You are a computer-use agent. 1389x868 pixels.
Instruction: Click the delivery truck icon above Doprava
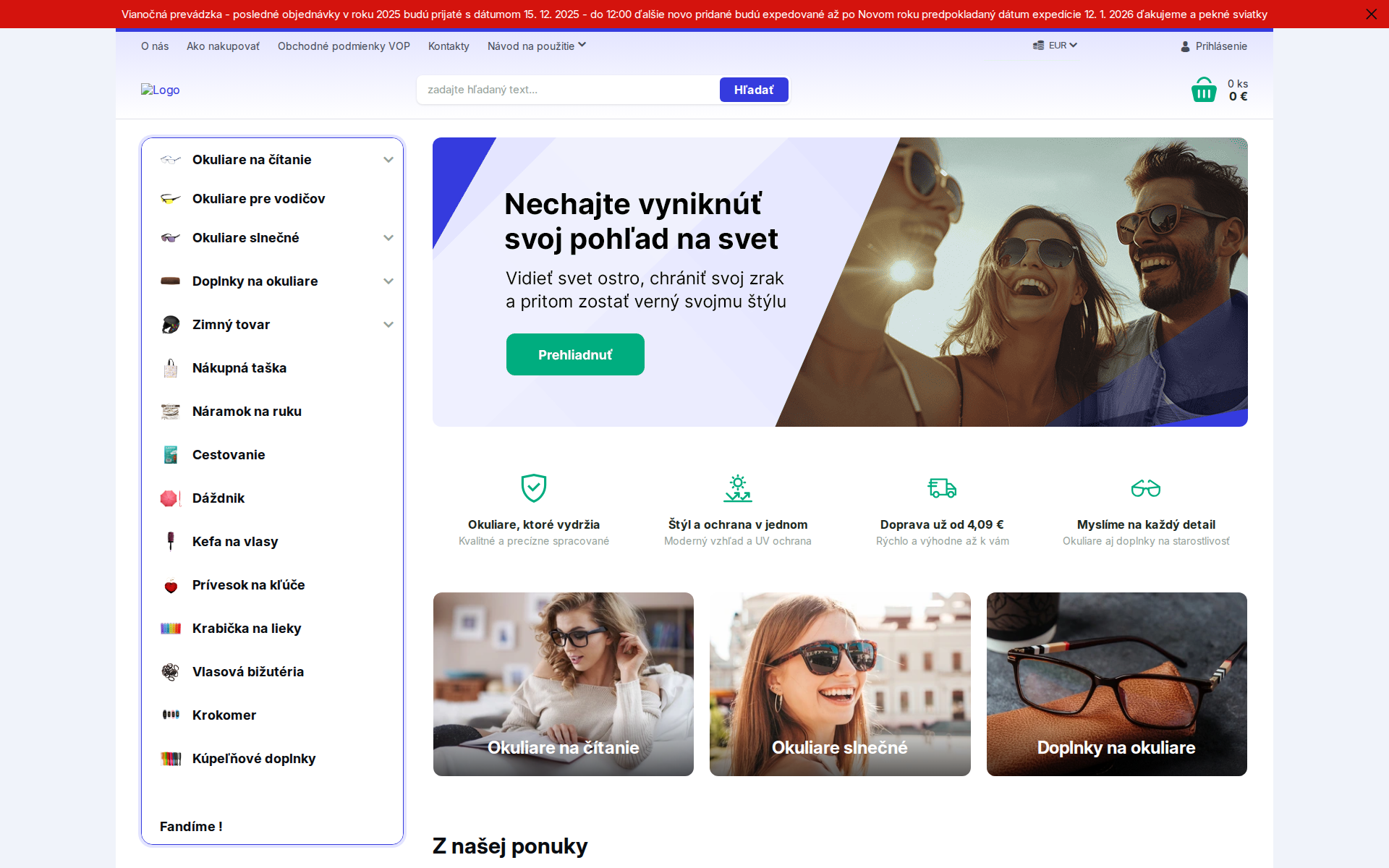point(941,488)
